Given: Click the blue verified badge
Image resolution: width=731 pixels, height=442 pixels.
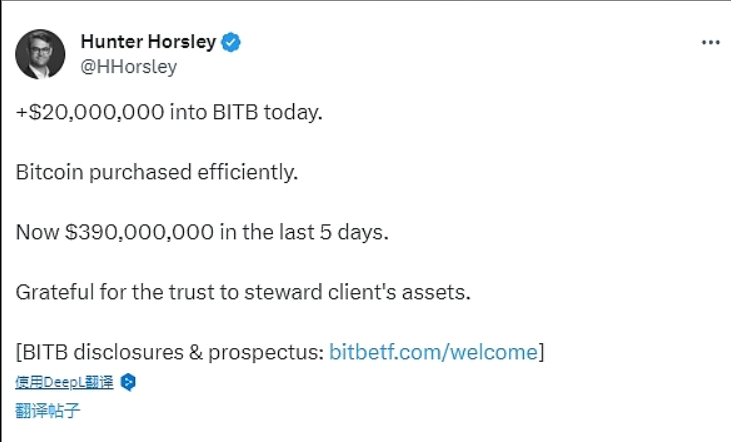Looking at the screenshot, I should (x=231, y=42).
